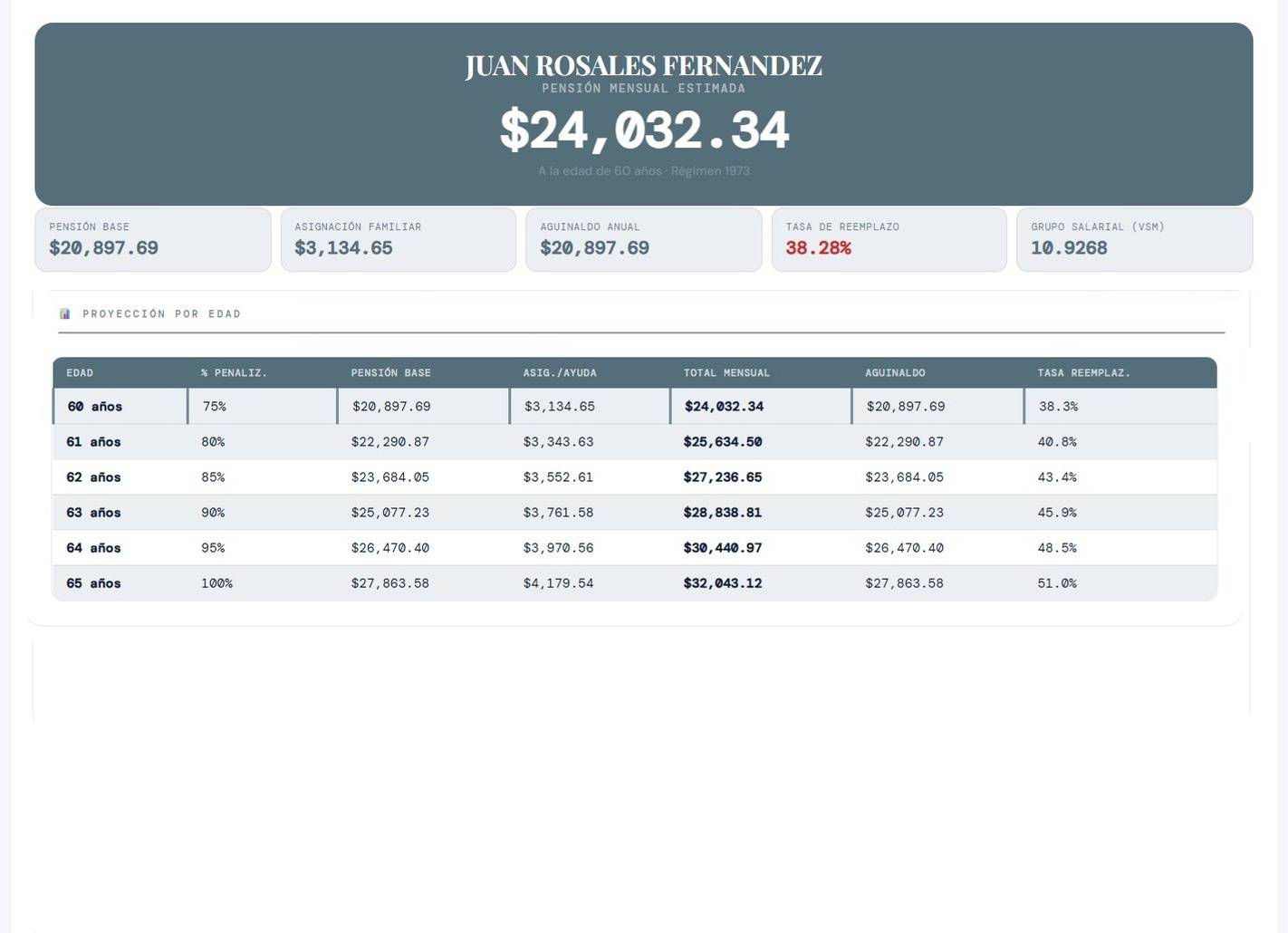Click the $25,077.23 pensión base cell
The width and height of the screenshot is (1288, 933).
(x=390, y=513)
